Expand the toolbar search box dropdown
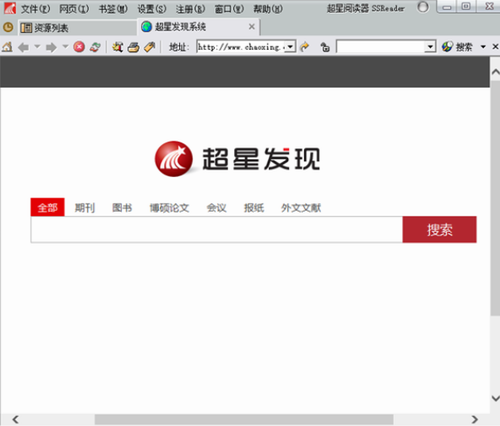500x426 pixels. 430,47
